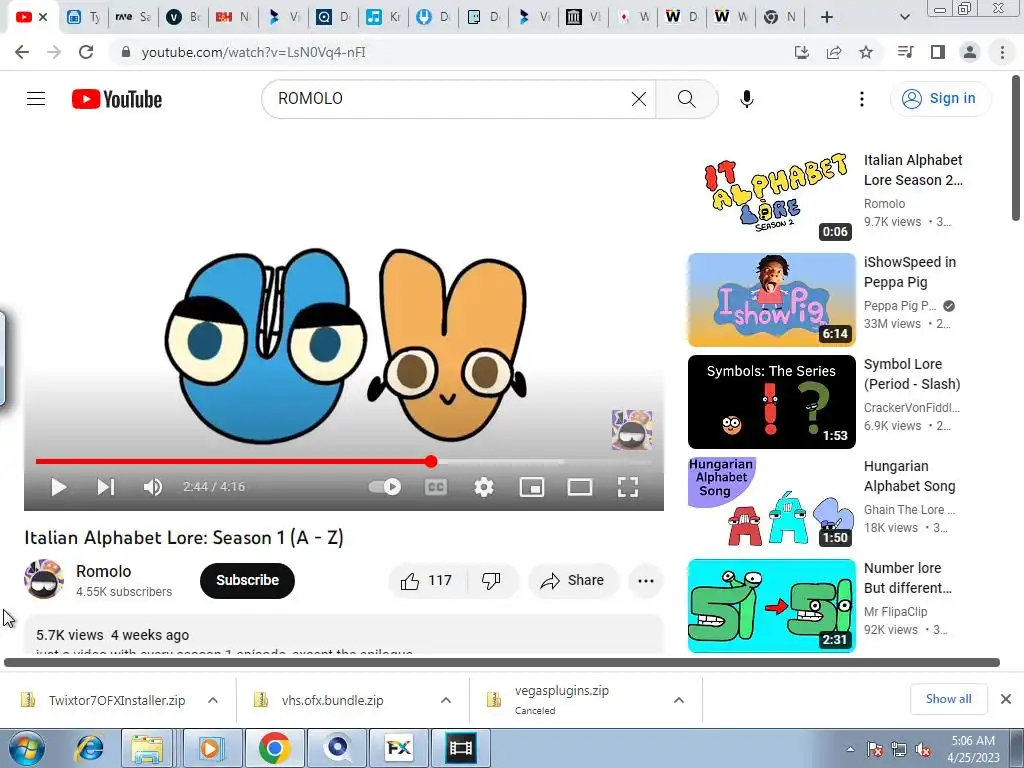This screenshot has width=1024, height=768.
Task: Start voice search with the microphone
Action: pos(746,99)
